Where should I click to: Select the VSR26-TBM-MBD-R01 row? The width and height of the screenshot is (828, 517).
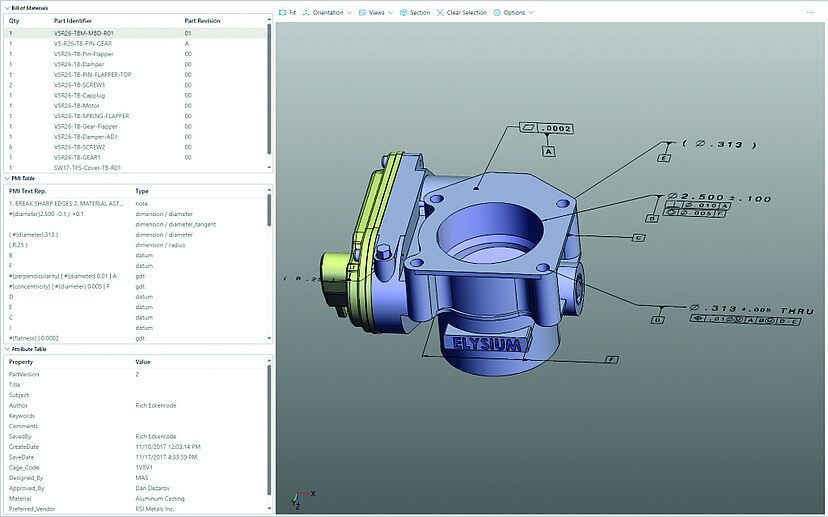tap(135, 33)
